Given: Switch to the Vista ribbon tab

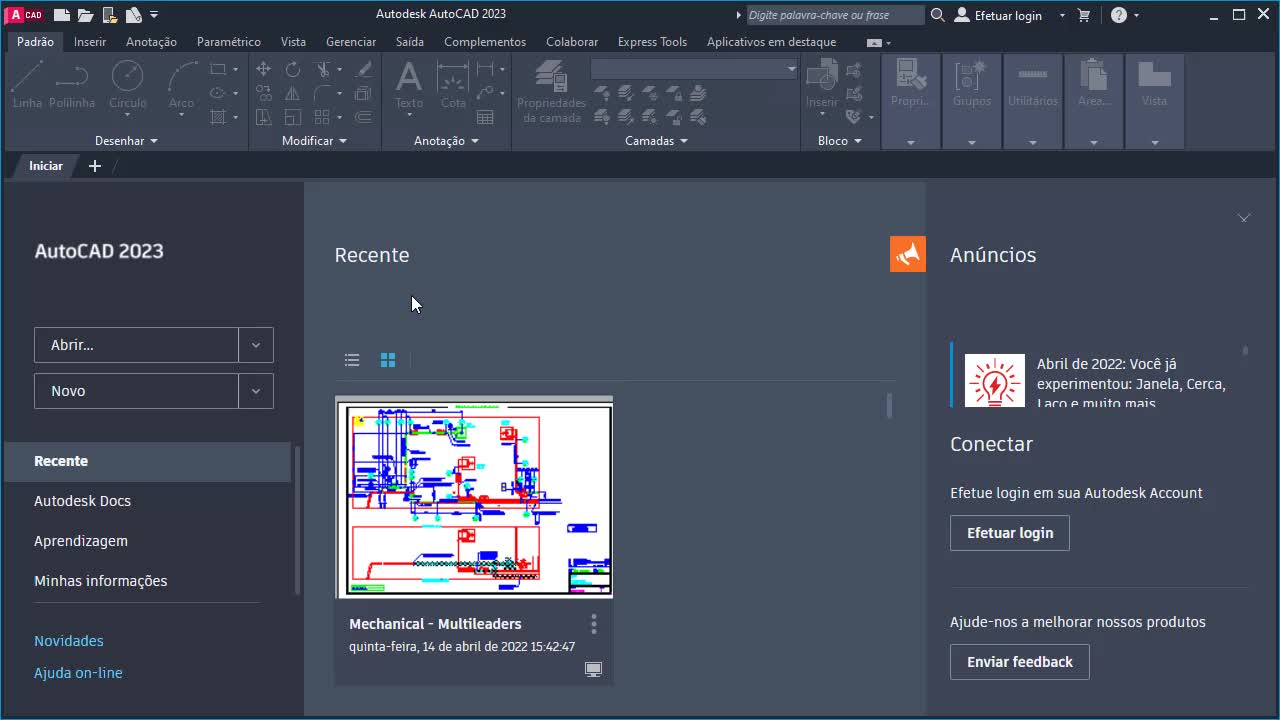Looking at the screenshot, I should pos(293,42).
